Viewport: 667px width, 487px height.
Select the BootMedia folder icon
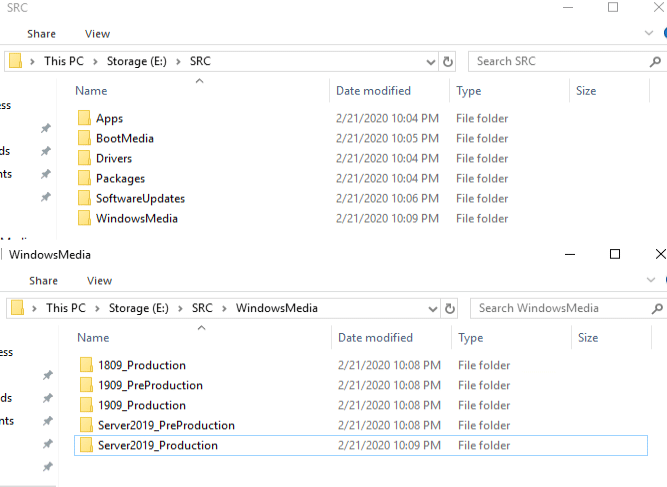pyautogui.click(x=84, y=139)
